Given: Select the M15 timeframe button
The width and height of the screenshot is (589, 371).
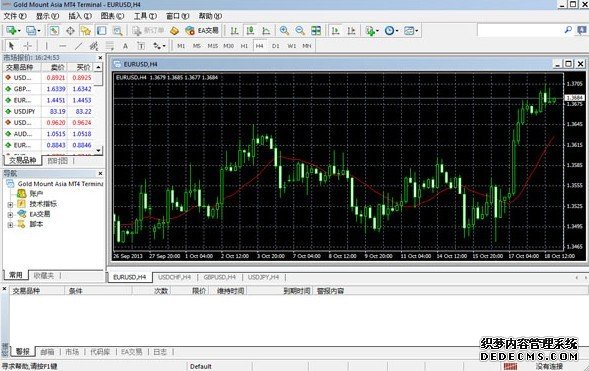Looking at the screenshot, I should coord(213,46).
